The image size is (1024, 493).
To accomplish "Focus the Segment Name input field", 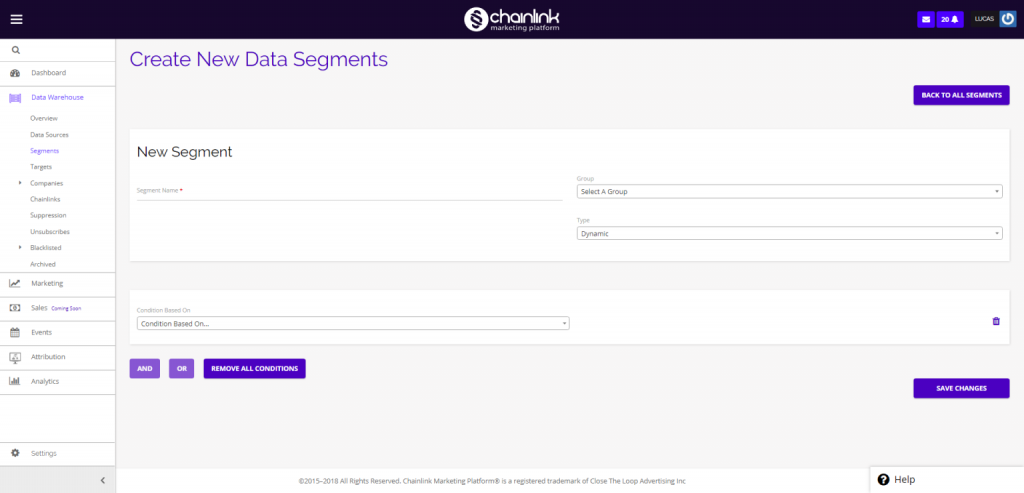I will (x=349, y=191).
